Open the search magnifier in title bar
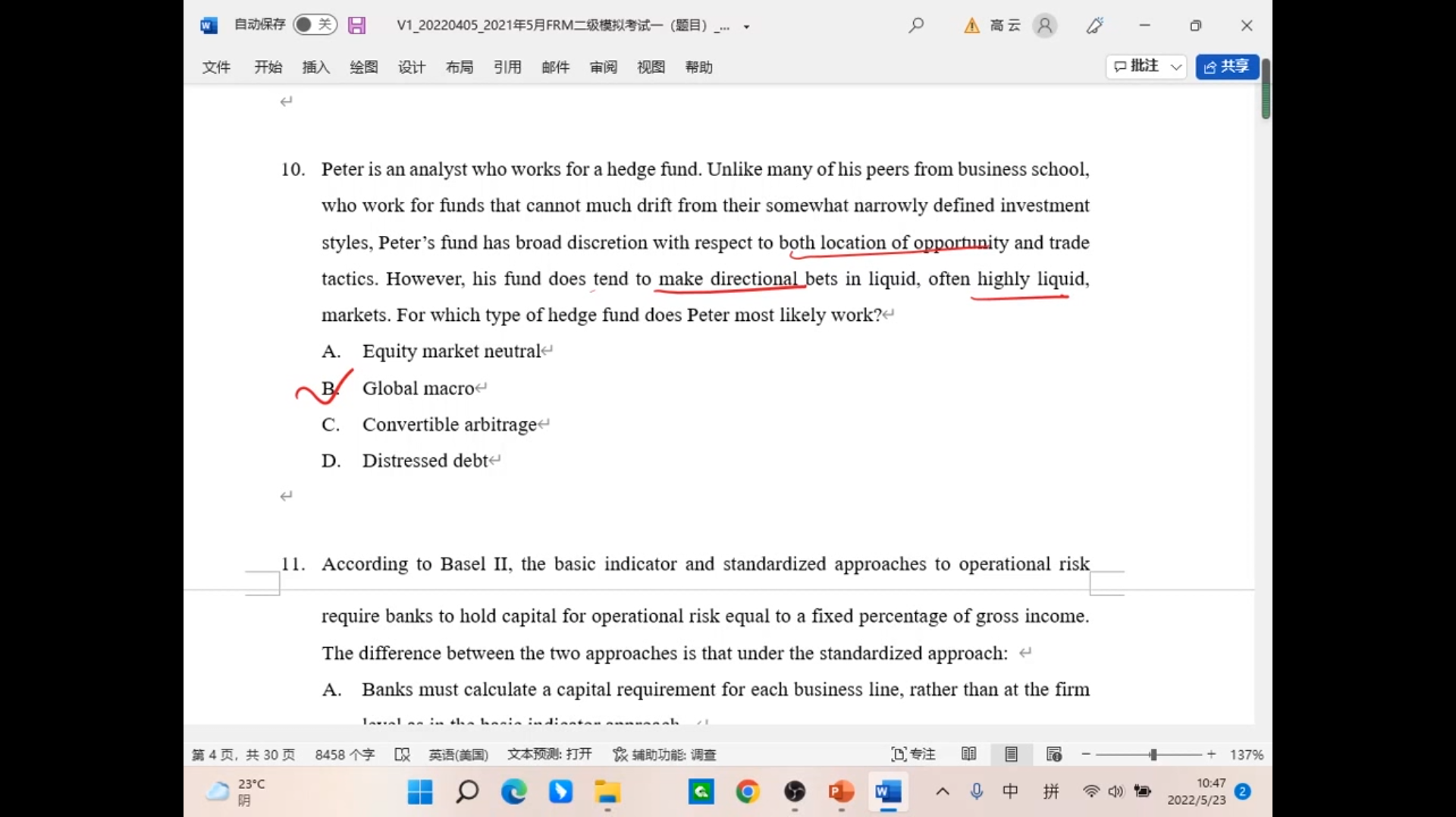This screenshot has width=1456, height=817. point(916,26)
